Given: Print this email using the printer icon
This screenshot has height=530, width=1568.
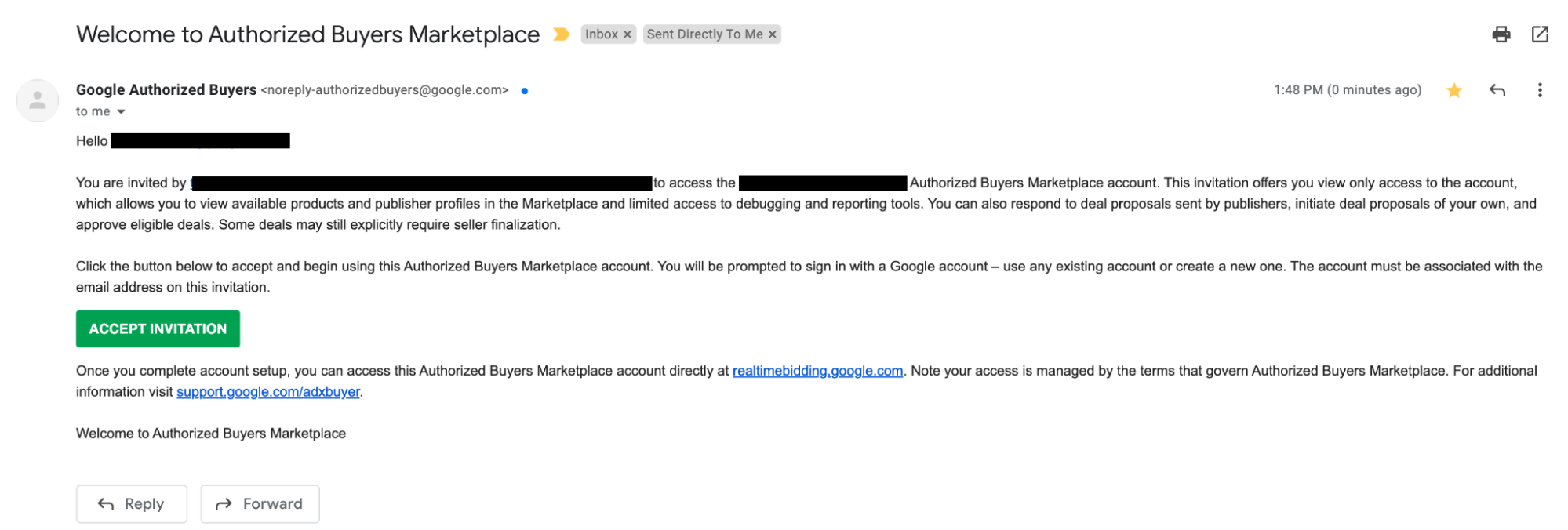Looking at the screenshot, I should 1501,34.
